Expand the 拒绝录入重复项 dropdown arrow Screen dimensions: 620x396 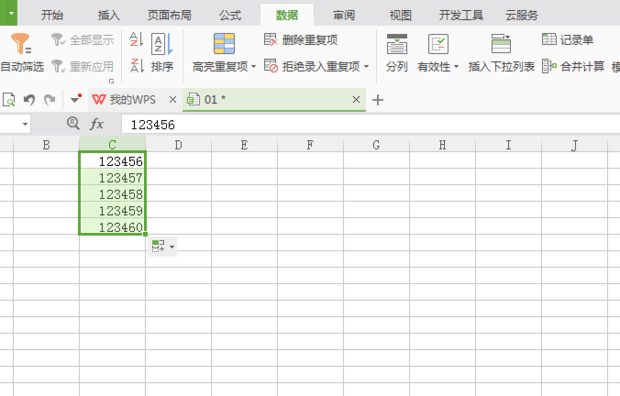(x=366, y=66)
